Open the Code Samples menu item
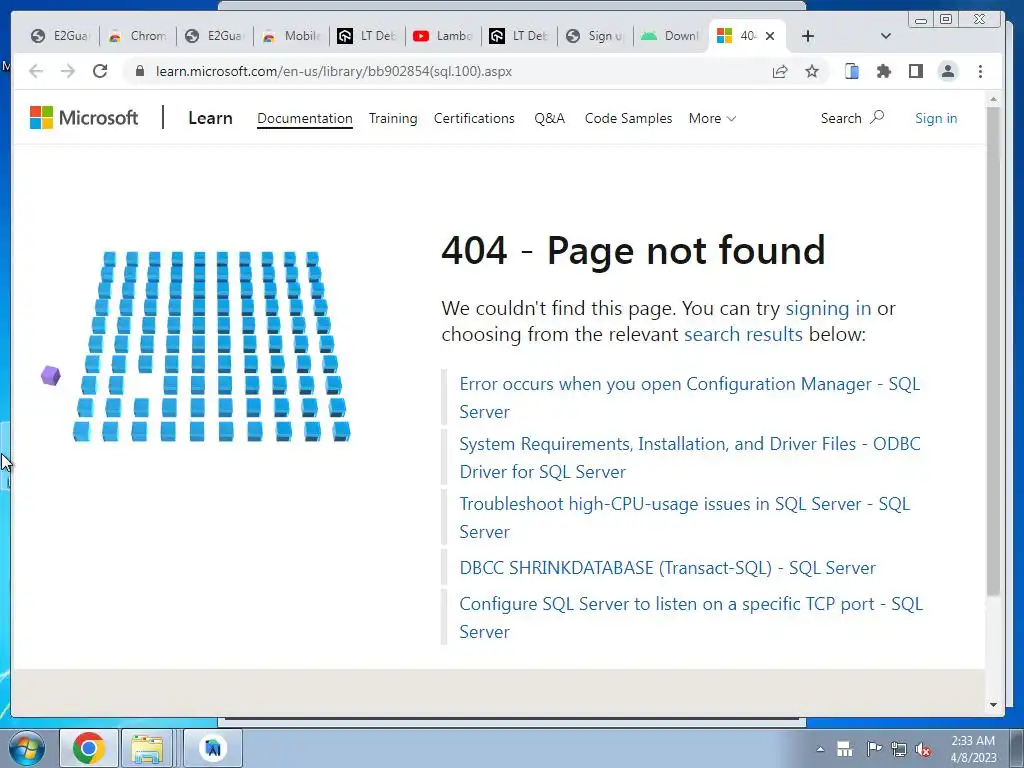Screen dimensions: 1024x768 click(x=628, y=118)
